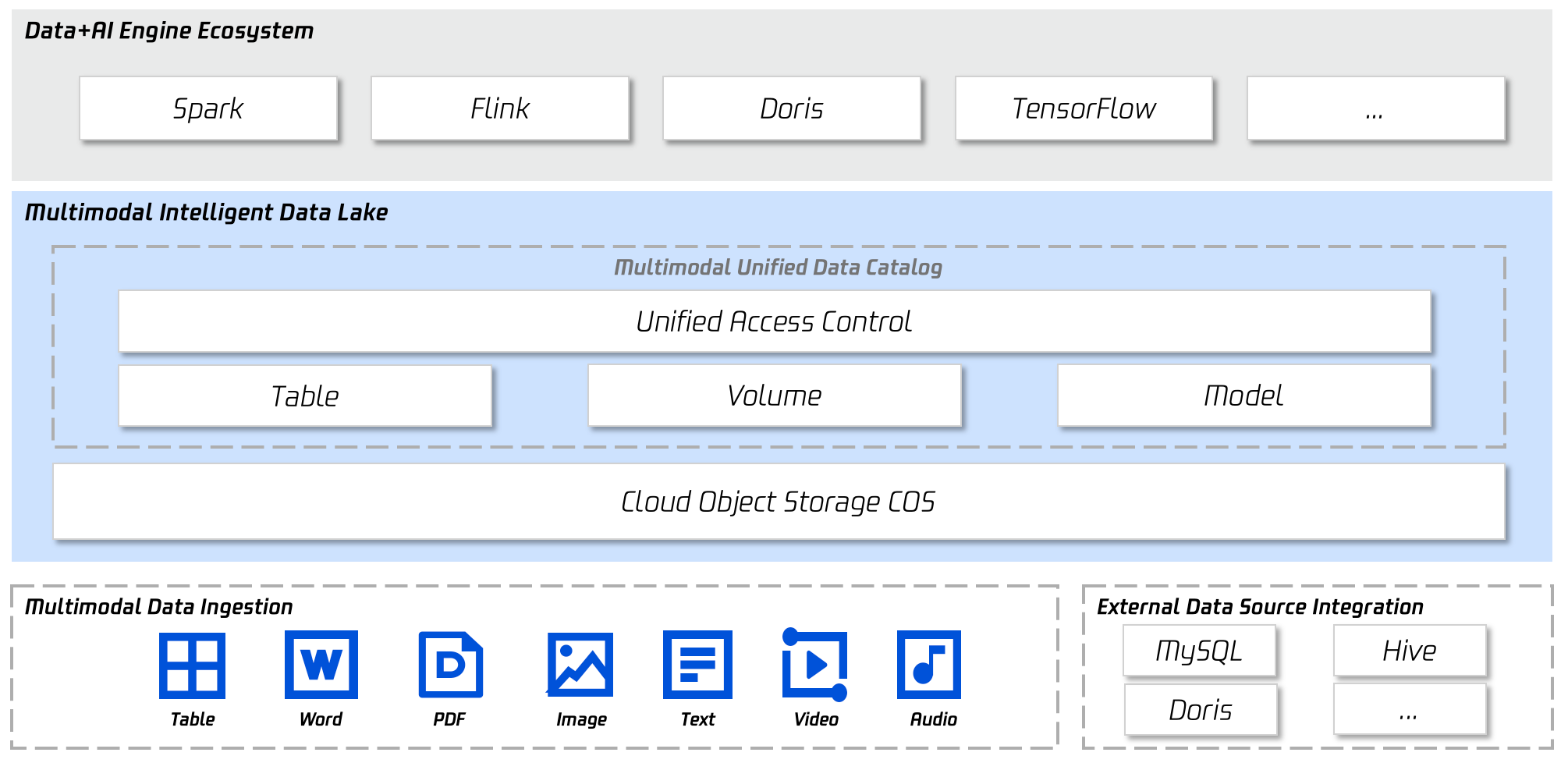
Task: Select the Word document icon
Action: point(321,665)
